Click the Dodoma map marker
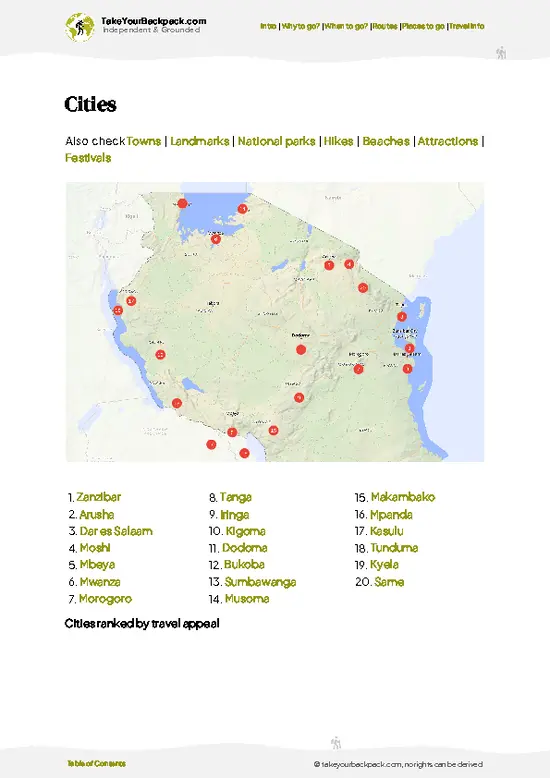This screenshot has height=778, width=550. click(x=301, y=350)
